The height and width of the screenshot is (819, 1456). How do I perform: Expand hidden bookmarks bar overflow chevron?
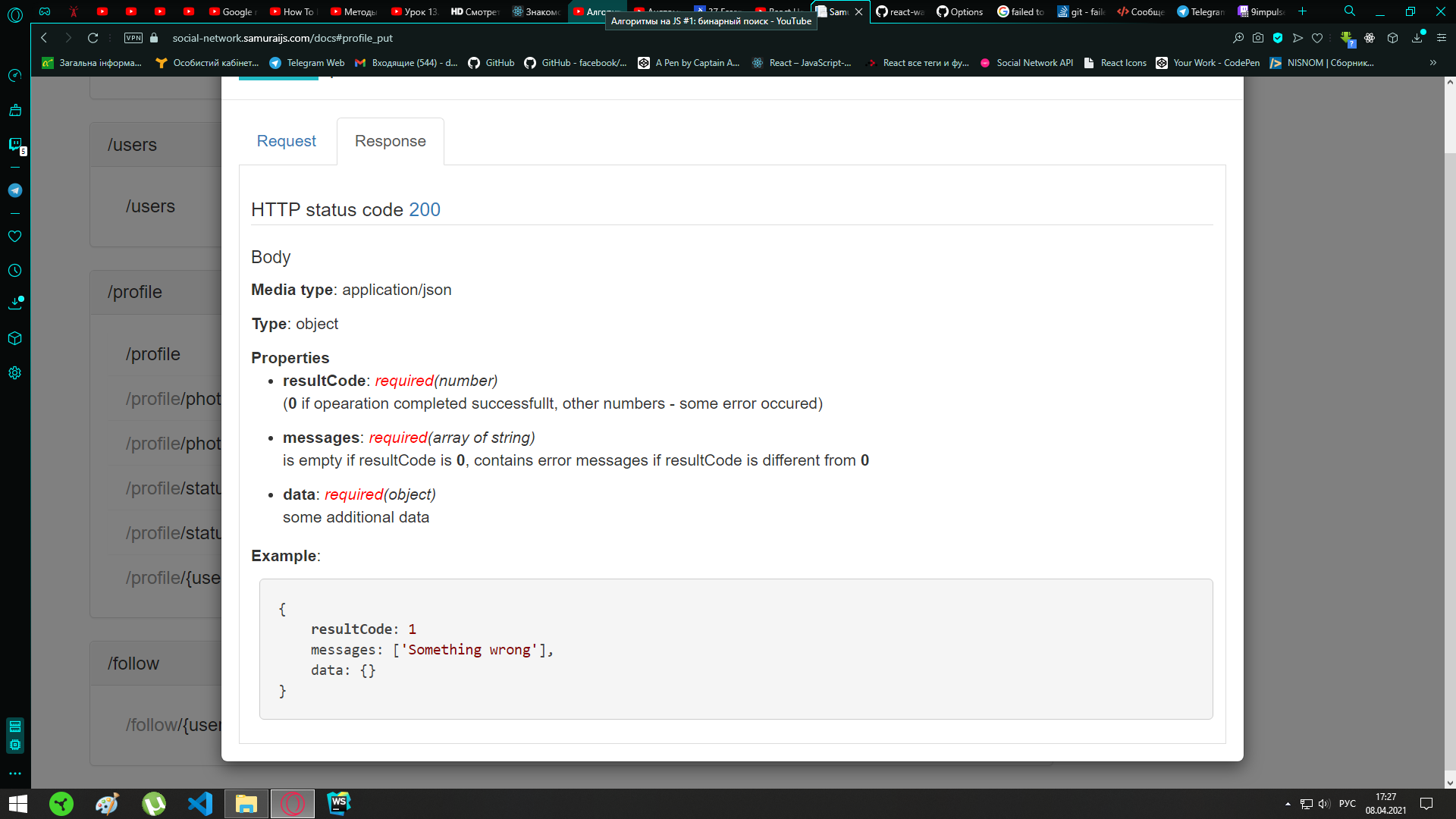click(1432, 63)
